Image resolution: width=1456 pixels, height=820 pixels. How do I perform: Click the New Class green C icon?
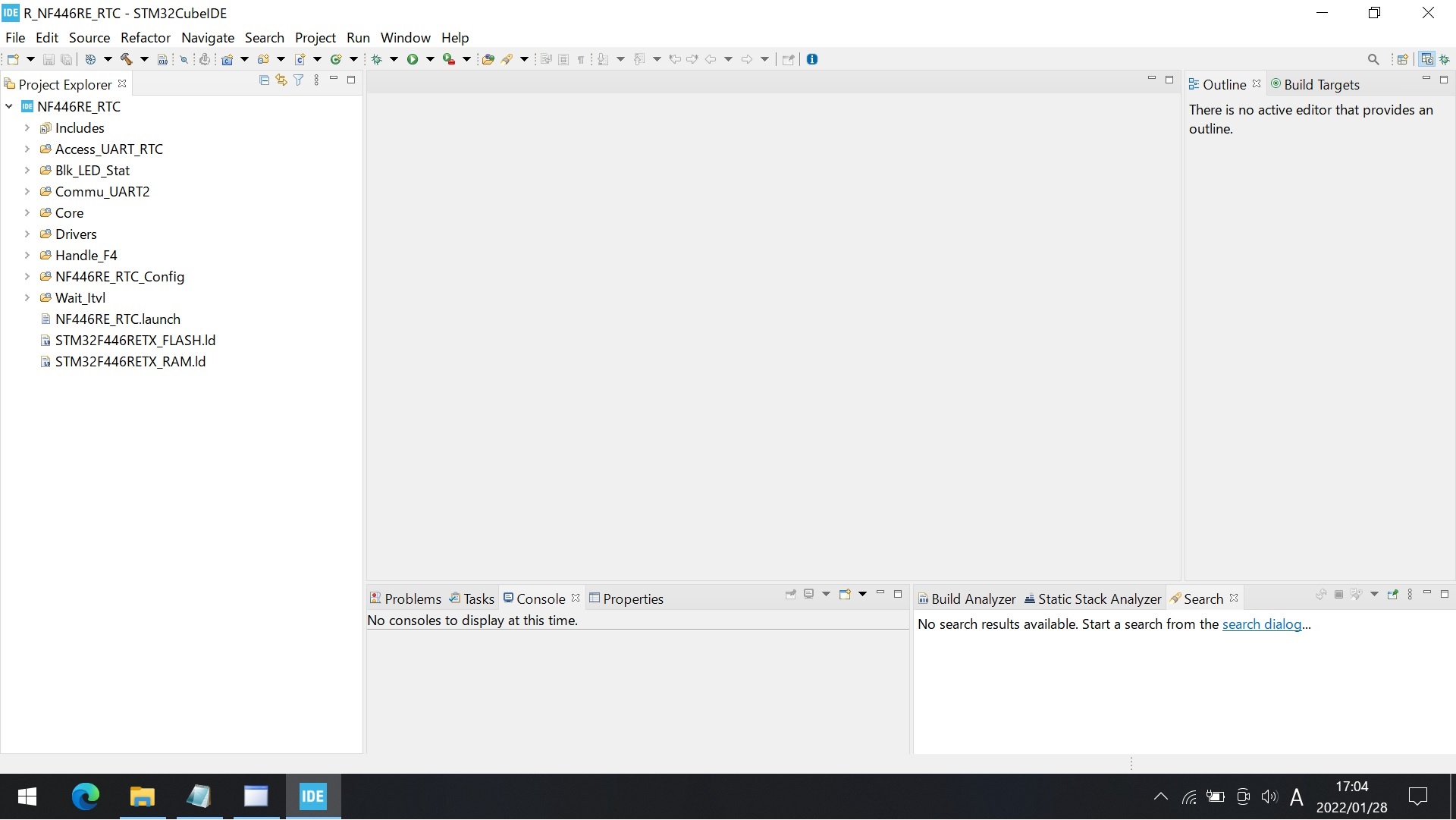(336, 59)
